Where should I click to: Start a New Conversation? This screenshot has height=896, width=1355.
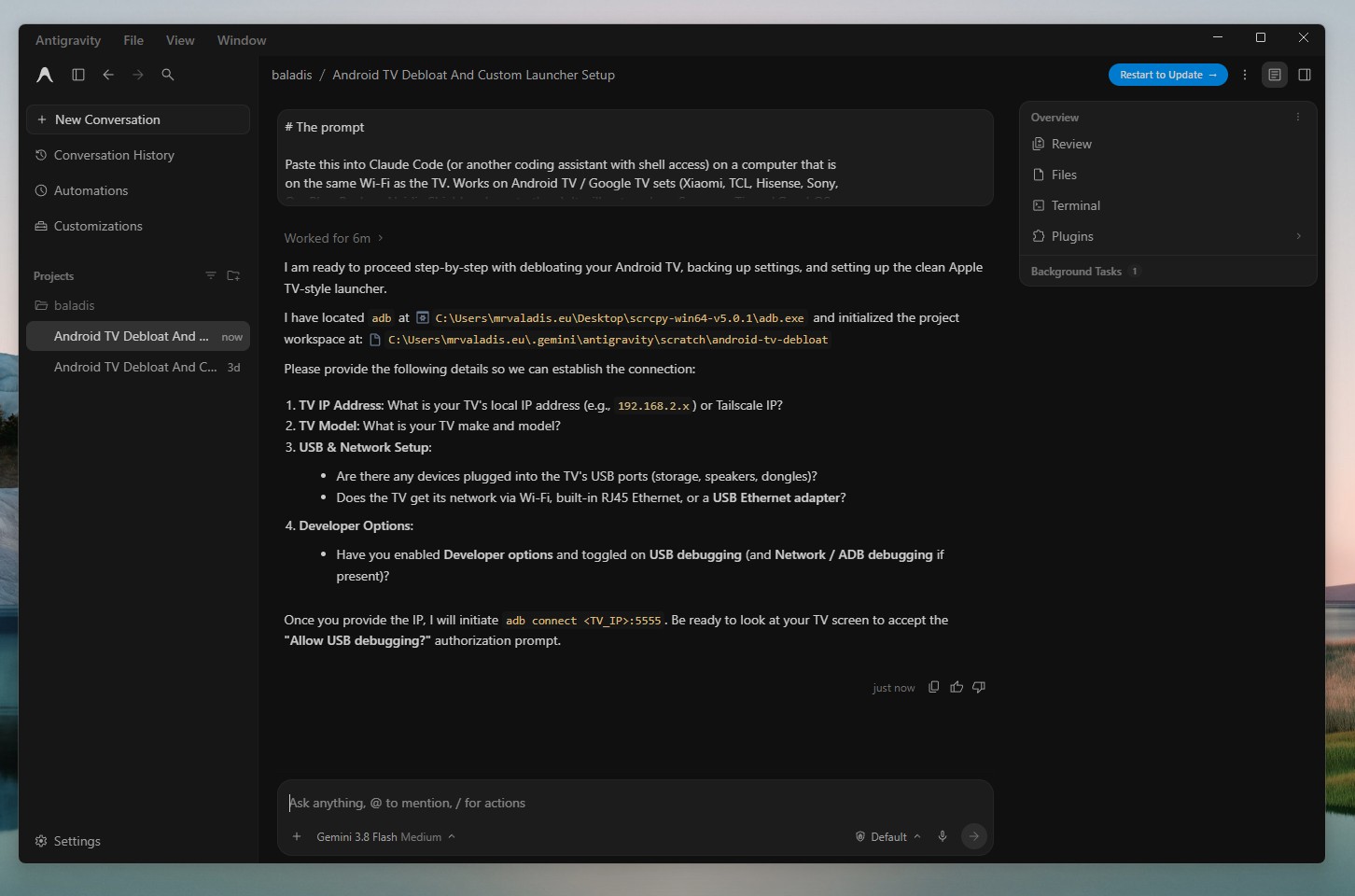click(x=138, y=119)
